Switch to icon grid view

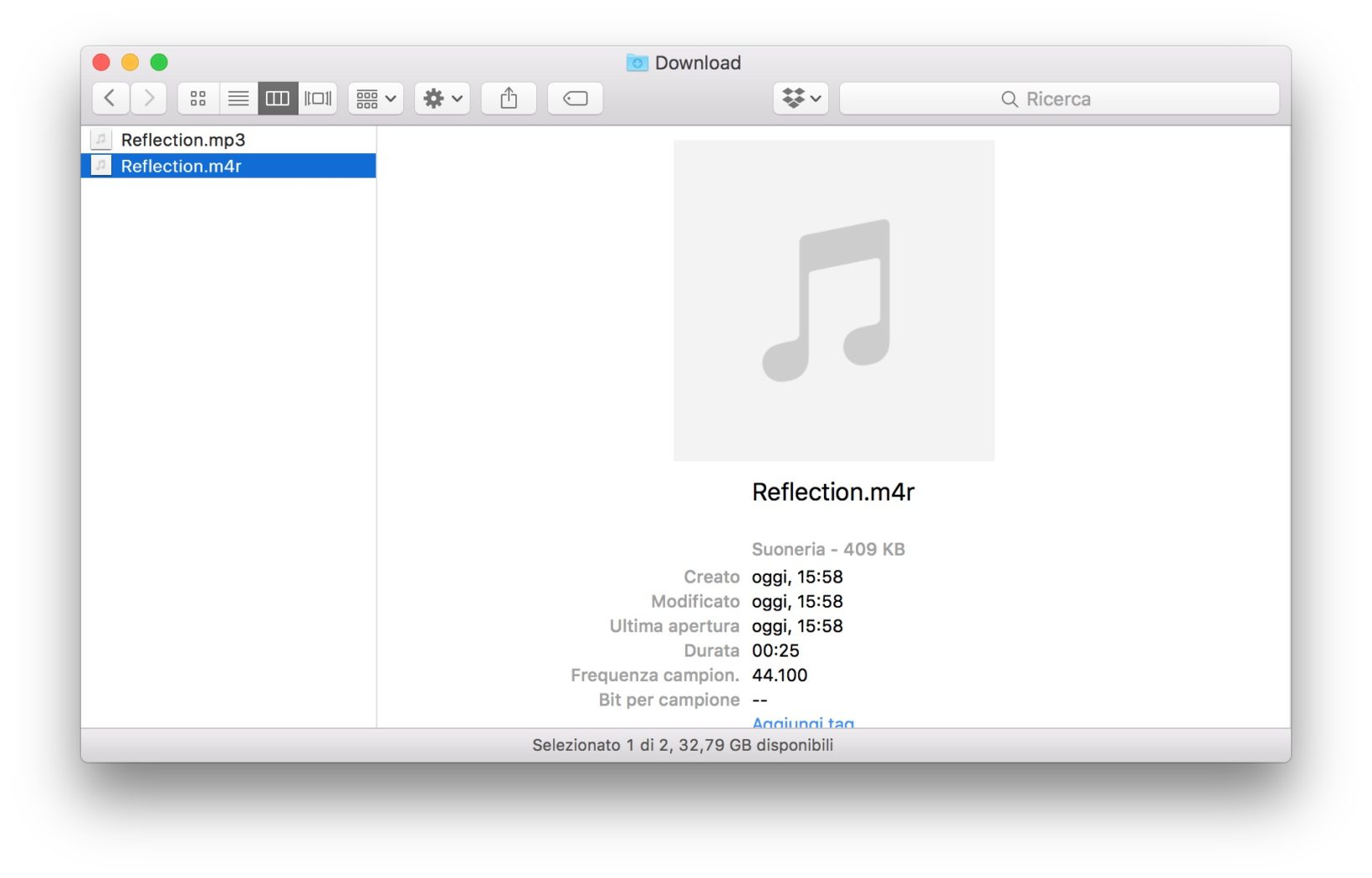tap(198, 99)
